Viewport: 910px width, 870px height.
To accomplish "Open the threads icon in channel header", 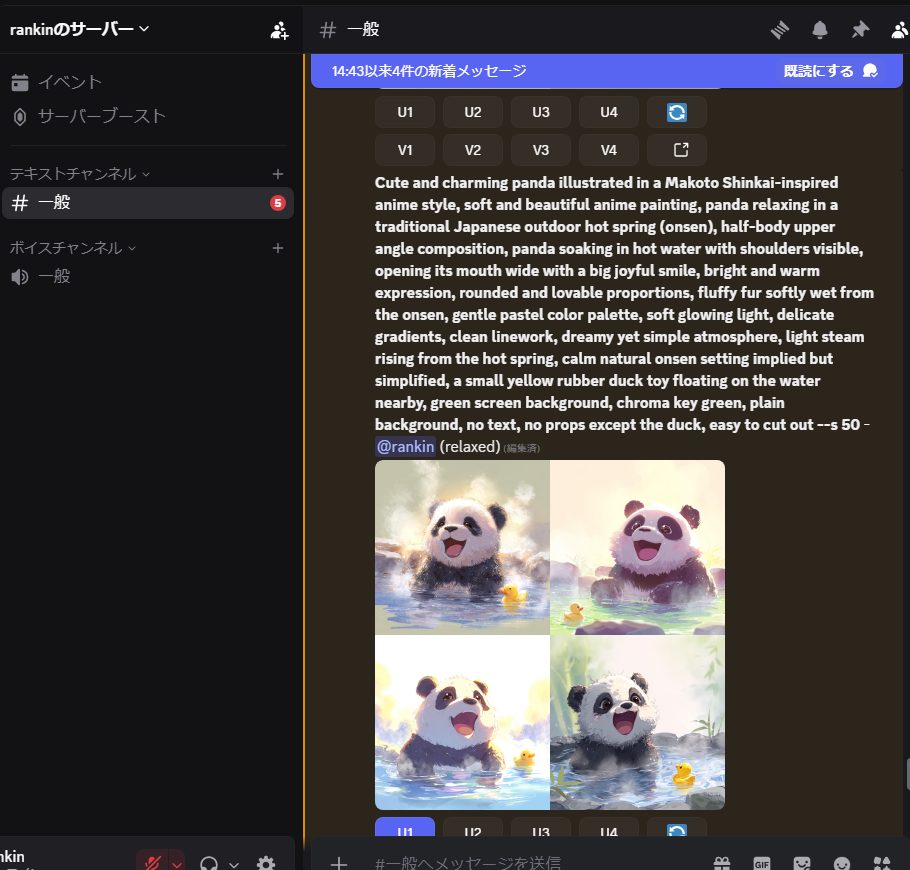I will tap(780, 30).
